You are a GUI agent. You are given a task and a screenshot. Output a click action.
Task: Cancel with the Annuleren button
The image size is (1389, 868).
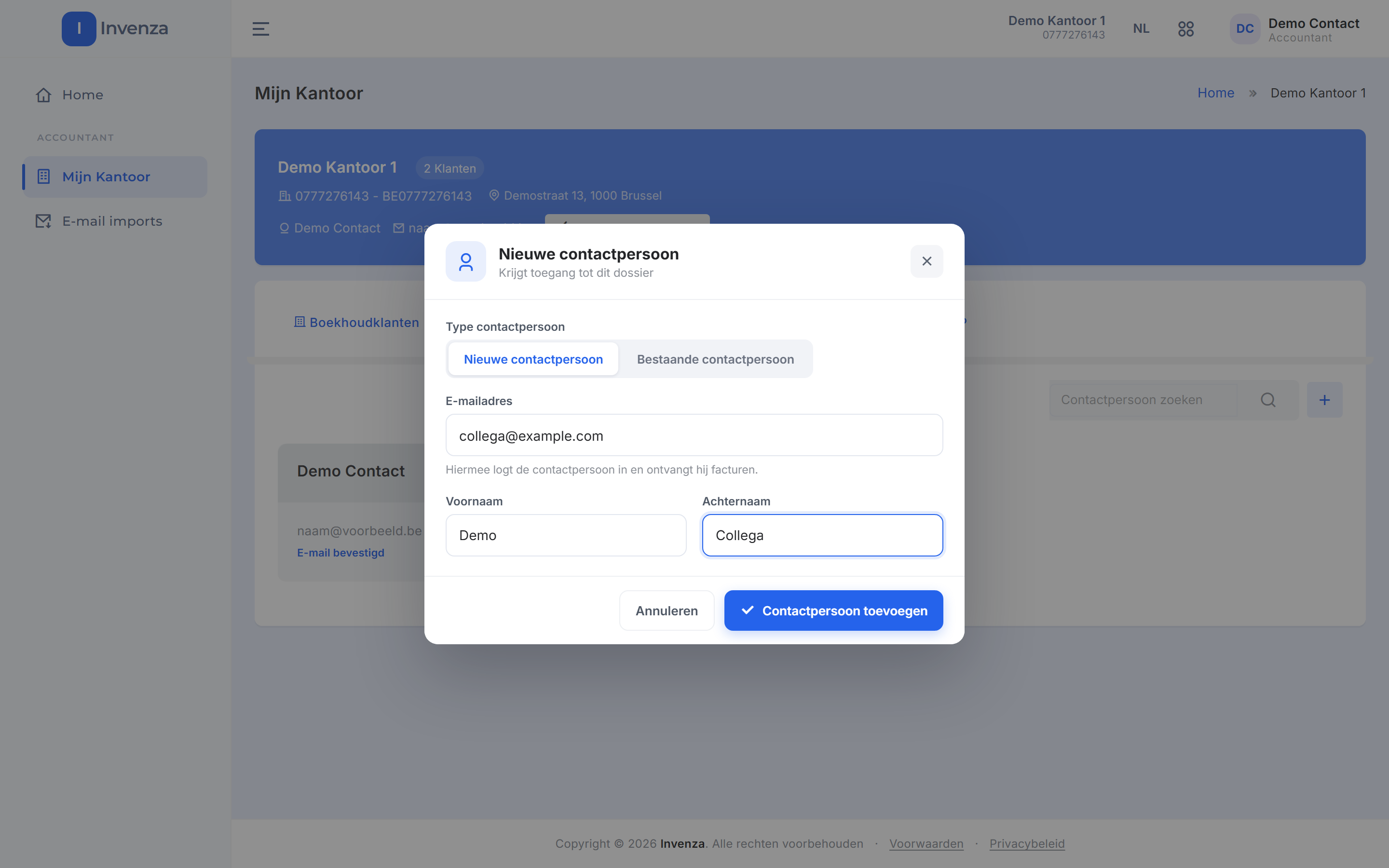[x=667, y=610]
